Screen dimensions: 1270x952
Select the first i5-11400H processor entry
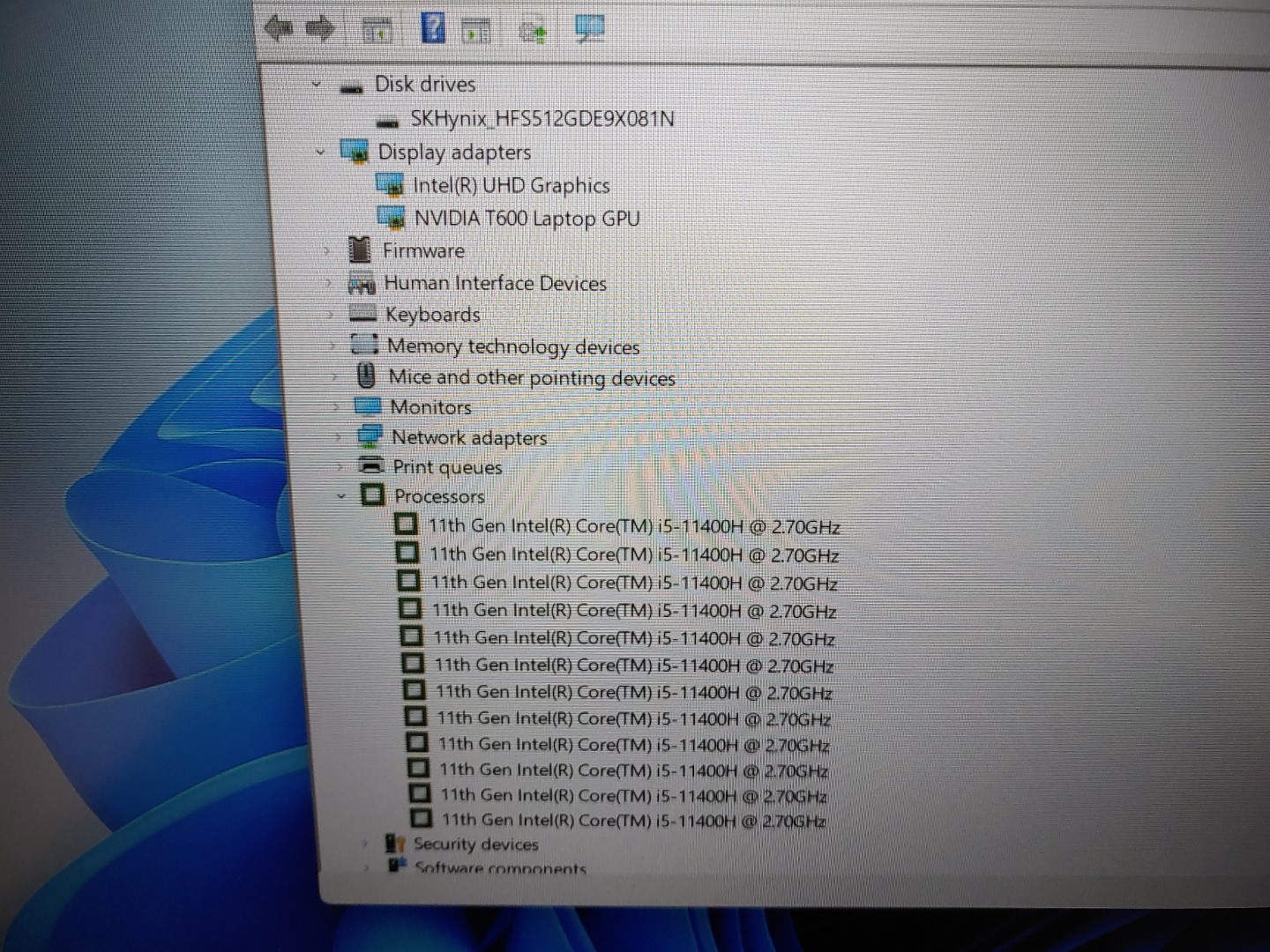(x=633, y=526)
